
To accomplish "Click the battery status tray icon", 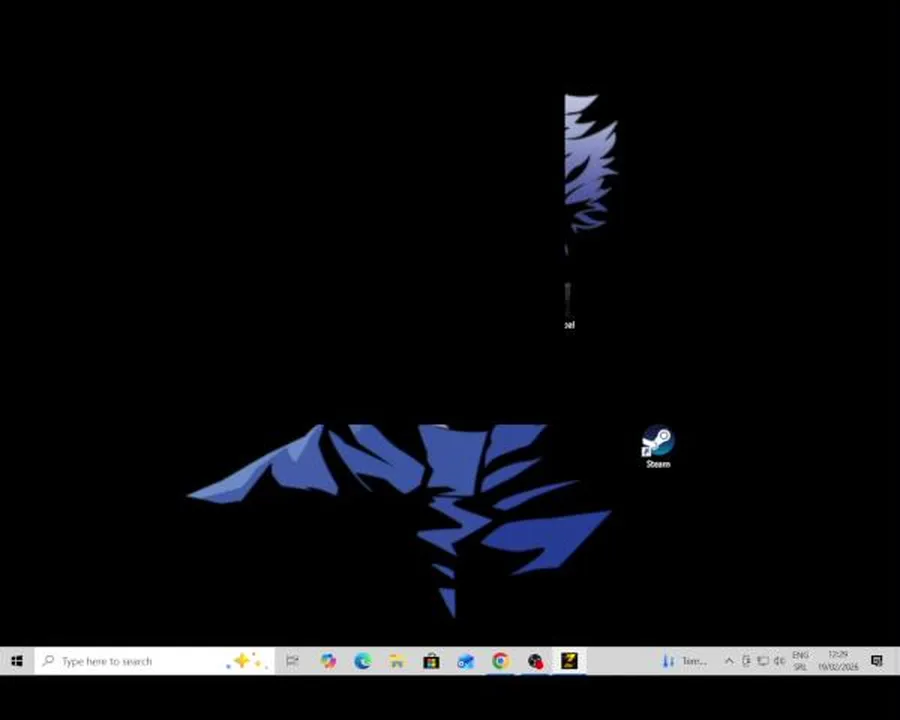I will point(746,661).
